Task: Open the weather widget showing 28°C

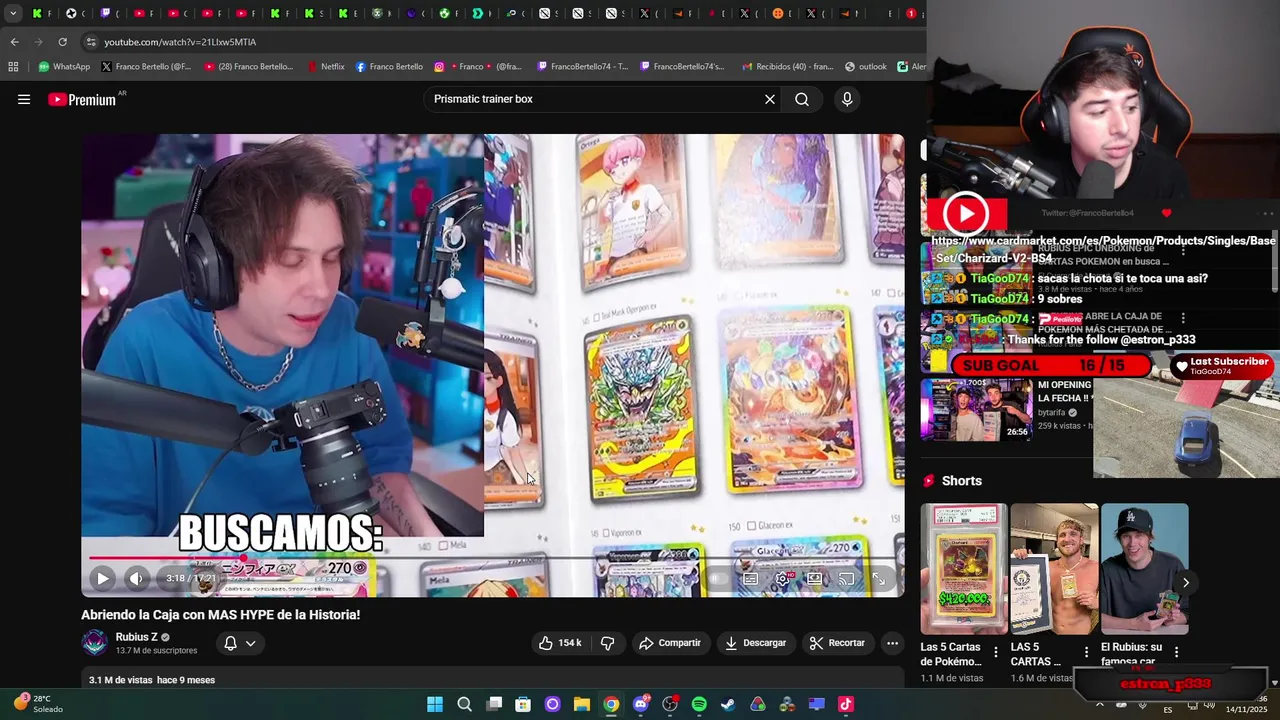Action: click(x=37, y=704)
